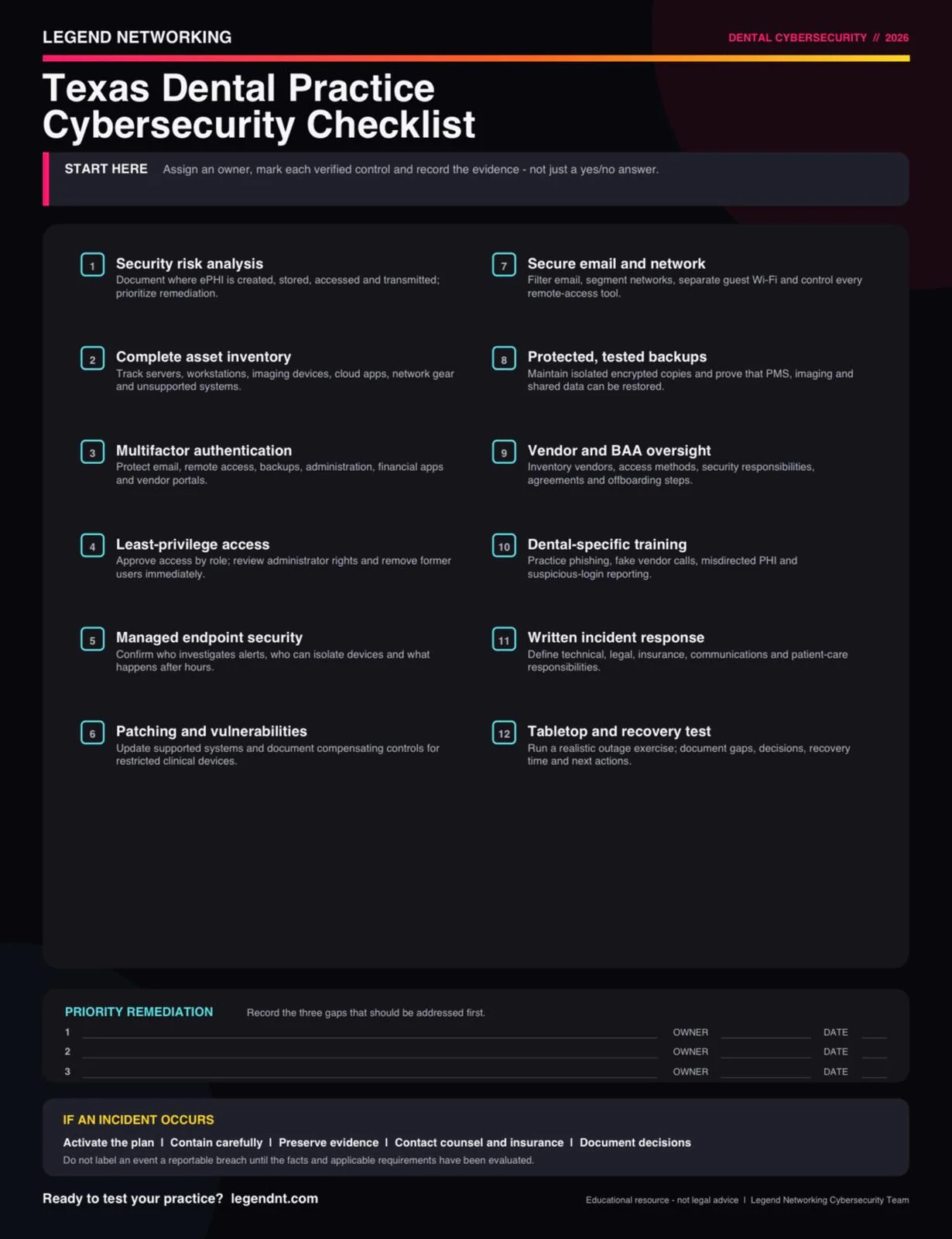Click the OWNER field on remediation row 1

(765, 1033)
